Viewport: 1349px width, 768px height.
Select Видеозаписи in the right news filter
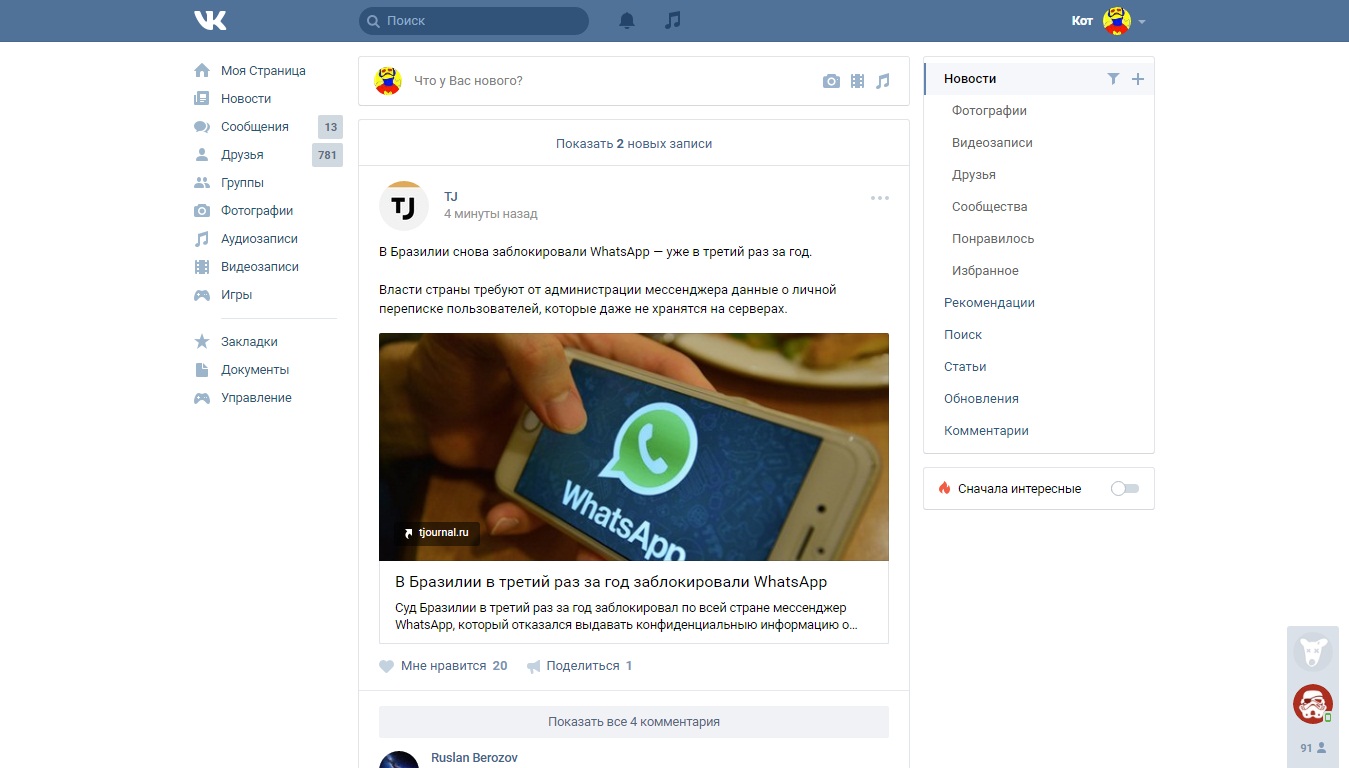pos(992,143)
